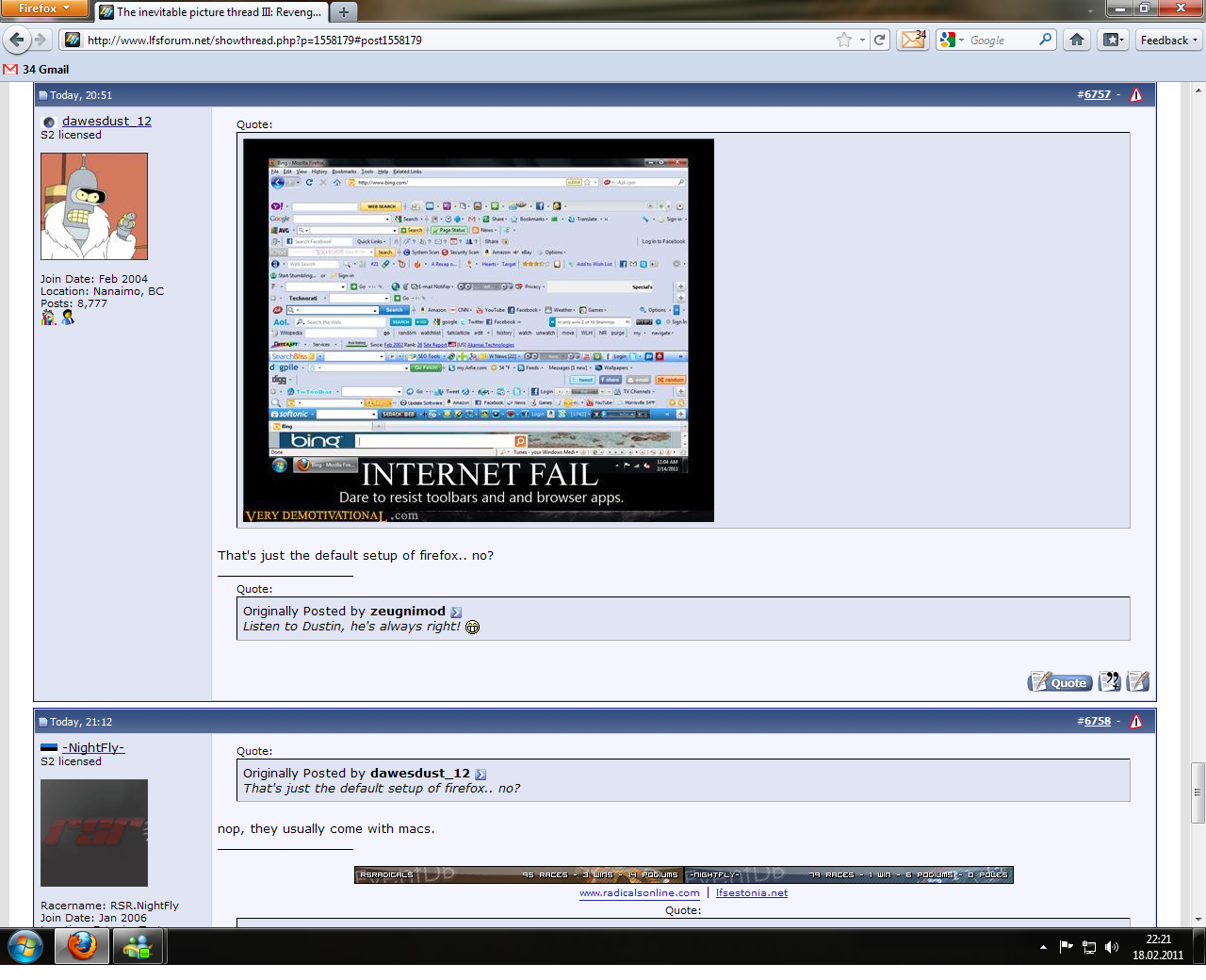Open the taskbar clock and date

1158,947
